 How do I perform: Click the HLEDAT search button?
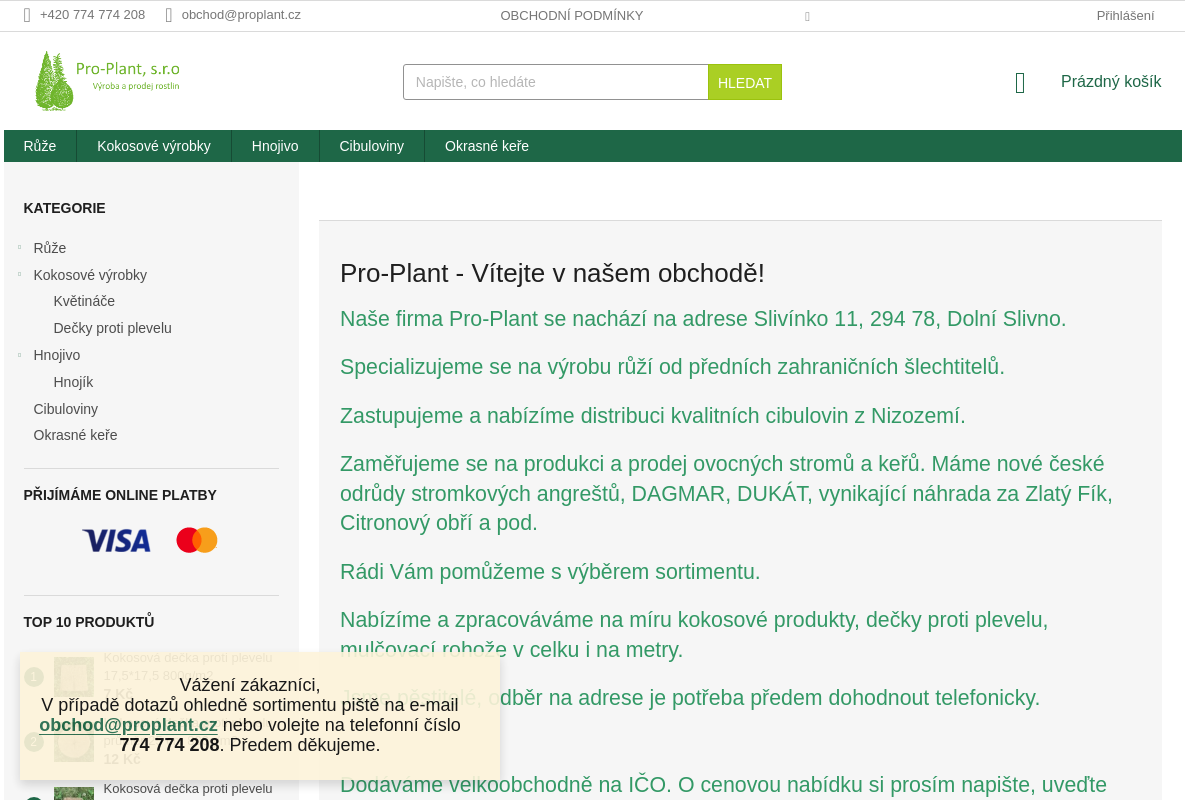(745, 82)
